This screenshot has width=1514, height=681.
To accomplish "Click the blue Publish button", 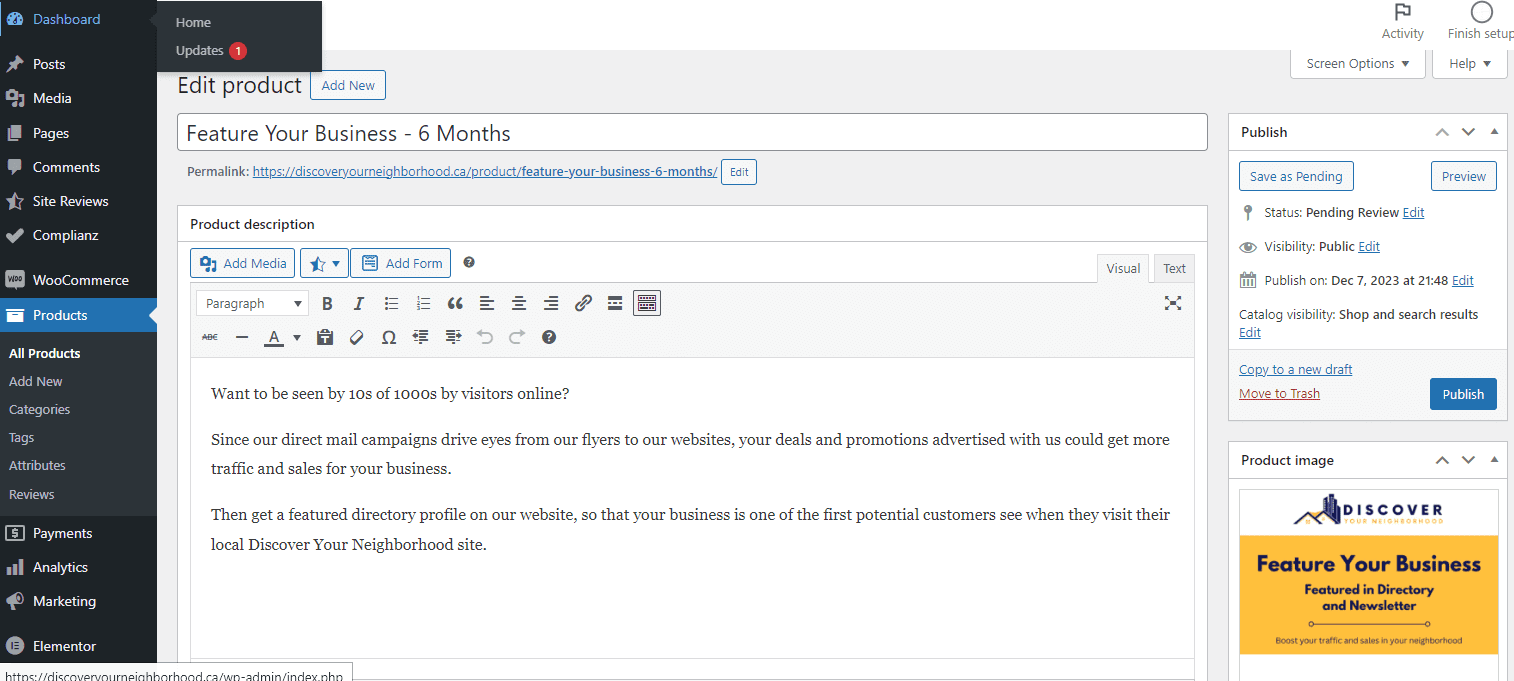I will pos(1462,394).
